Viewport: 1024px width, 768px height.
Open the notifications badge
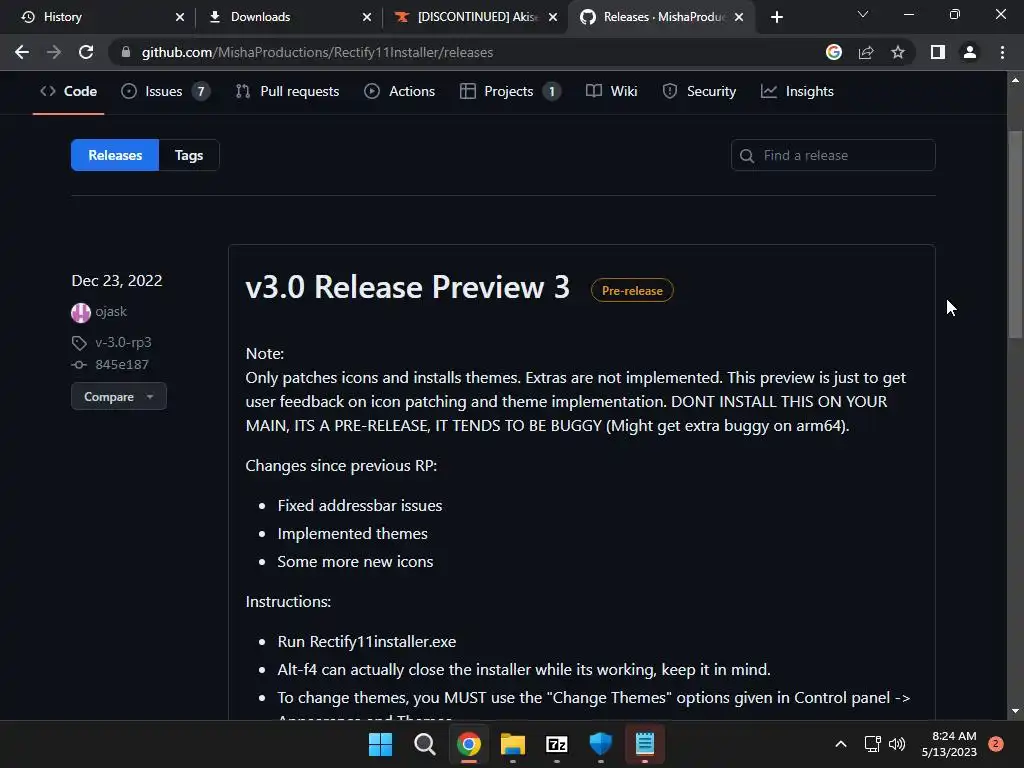click(x=995, y=744)
